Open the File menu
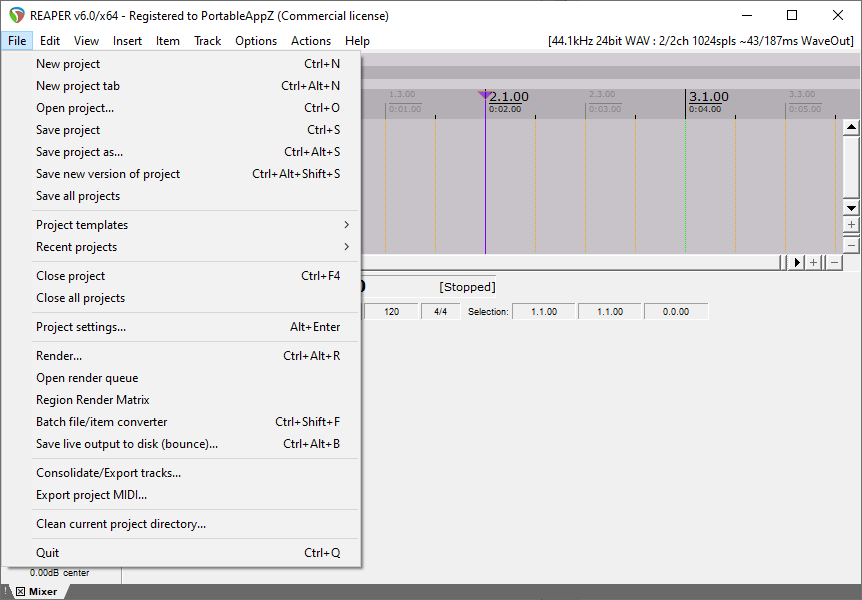Image resolution: width=862 pixels, height=600 pixels. (x=17, y=41)
